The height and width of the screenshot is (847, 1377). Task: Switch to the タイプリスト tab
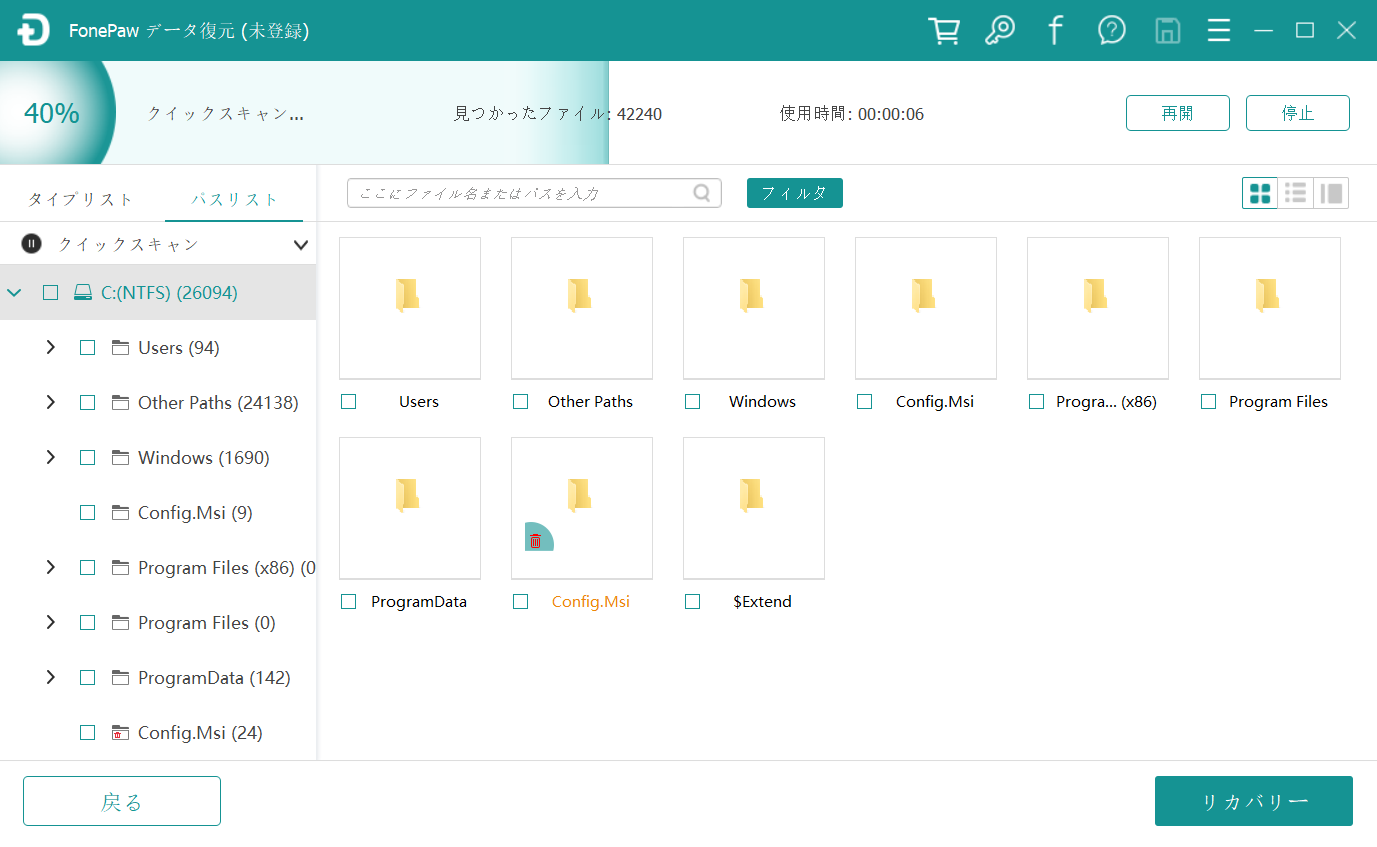[x=80, y=199]
